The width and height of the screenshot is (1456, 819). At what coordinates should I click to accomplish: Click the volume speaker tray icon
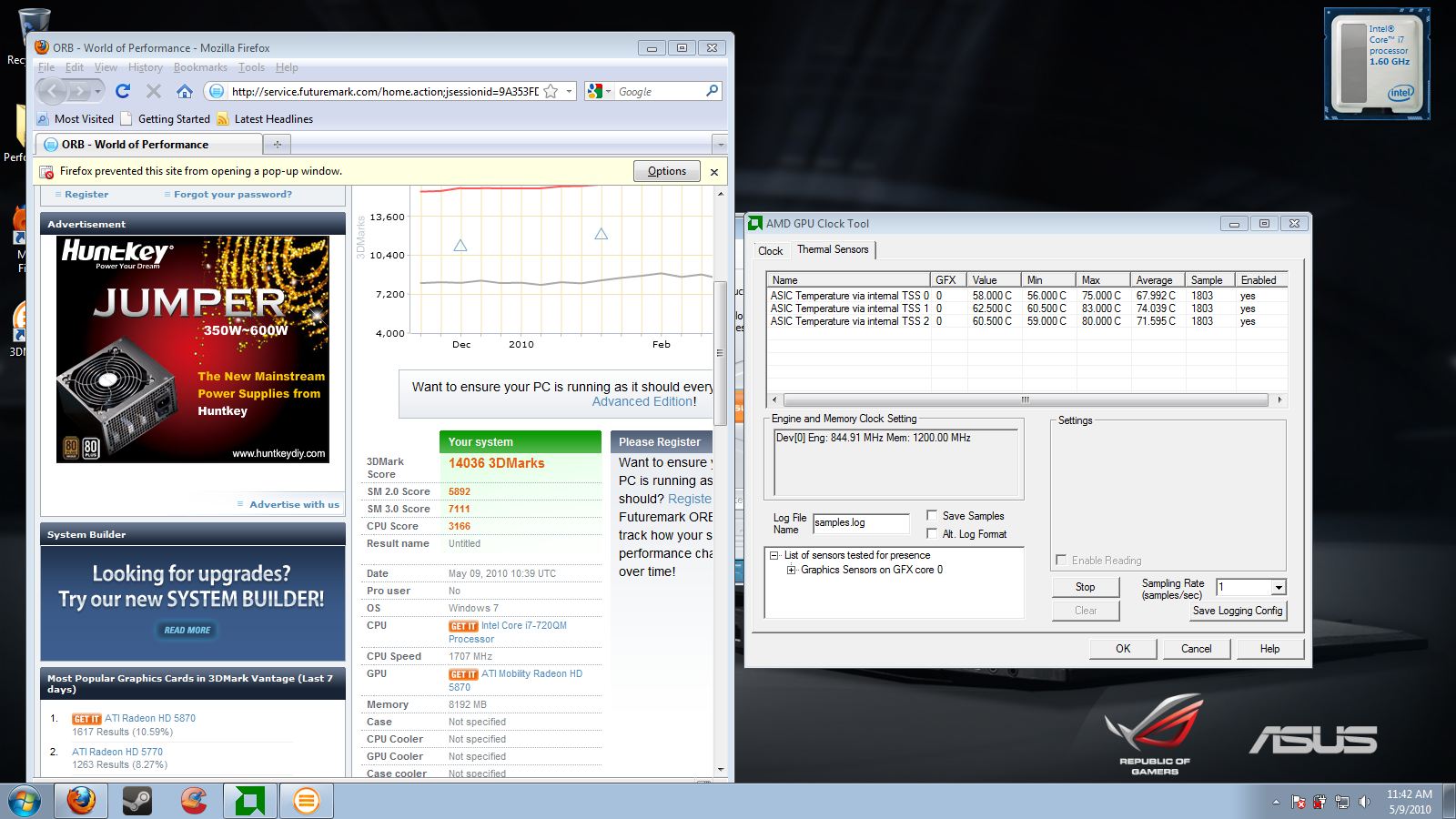coord(1364,802)
